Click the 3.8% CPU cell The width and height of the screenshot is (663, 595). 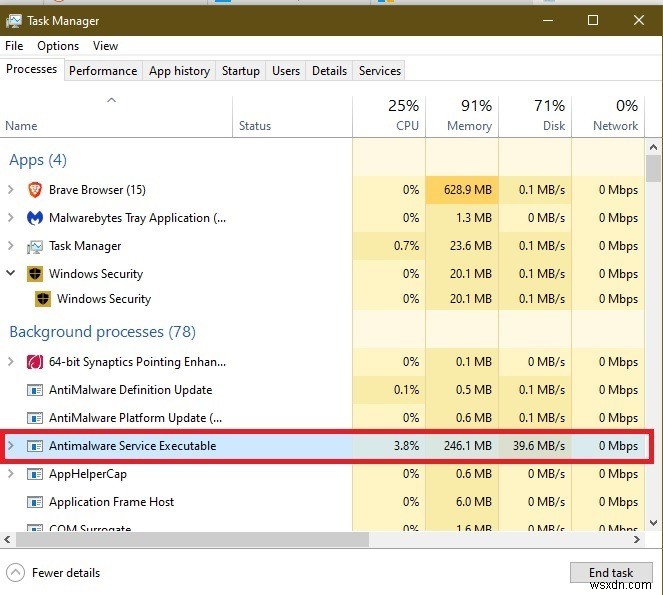(x=389, y=446)
